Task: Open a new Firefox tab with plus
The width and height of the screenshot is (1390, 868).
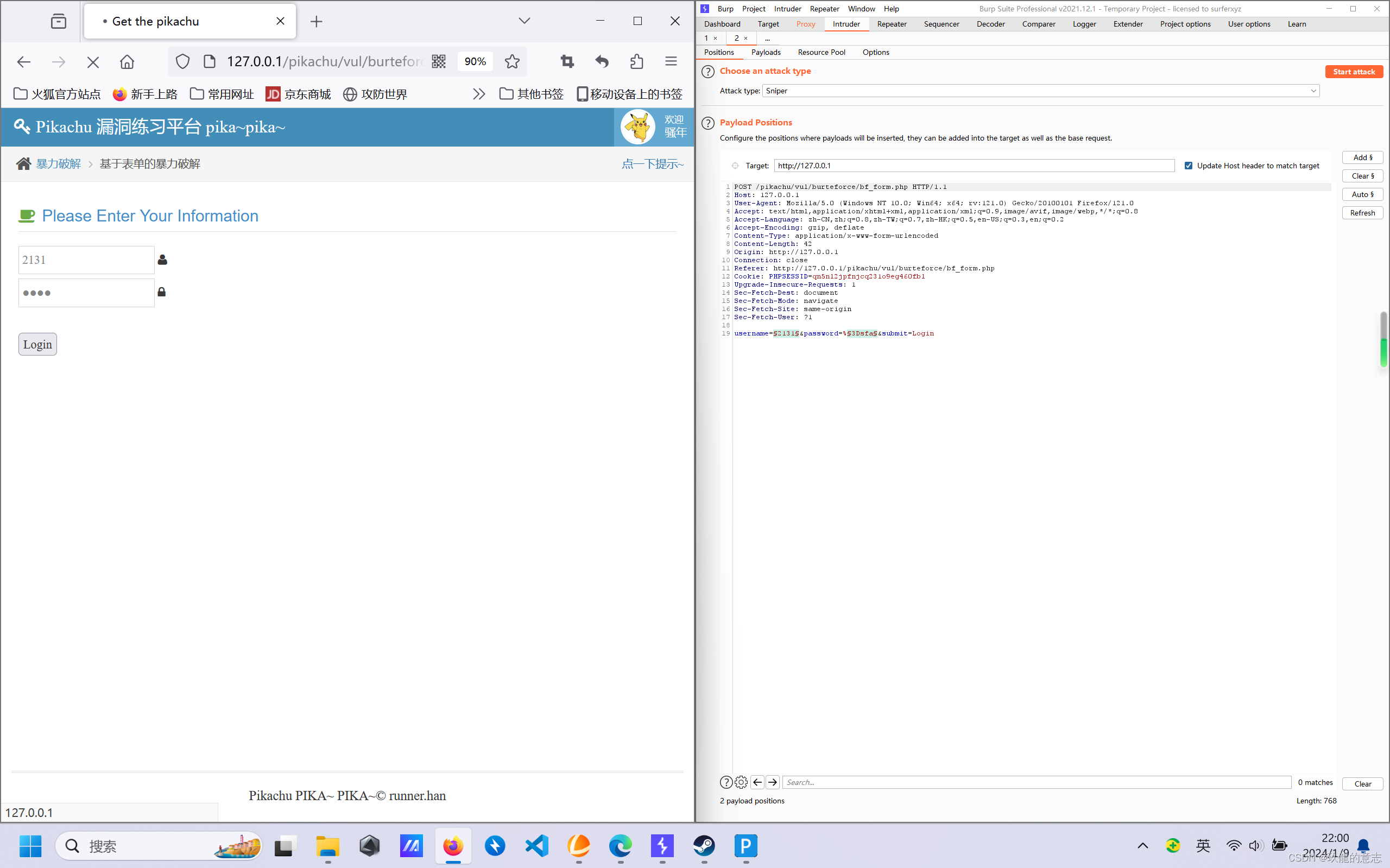Action: pos(317,21)
